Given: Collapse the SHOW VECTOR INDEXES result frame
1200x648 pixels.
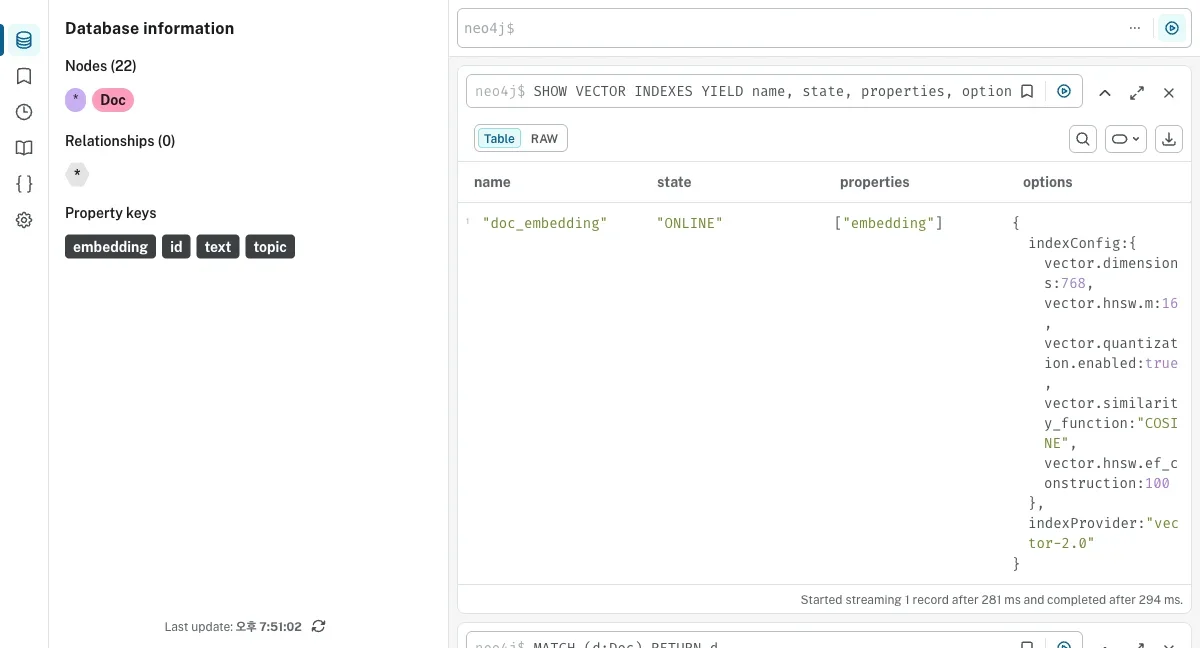Looking at the screenshot, I should [x=1105, y=92].
